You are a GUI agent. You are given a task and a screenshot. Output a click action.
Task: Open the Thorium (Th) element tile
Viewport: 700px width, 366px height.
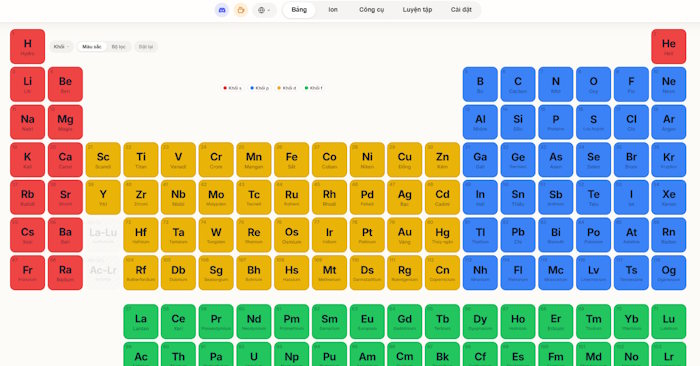click(179, 354)
